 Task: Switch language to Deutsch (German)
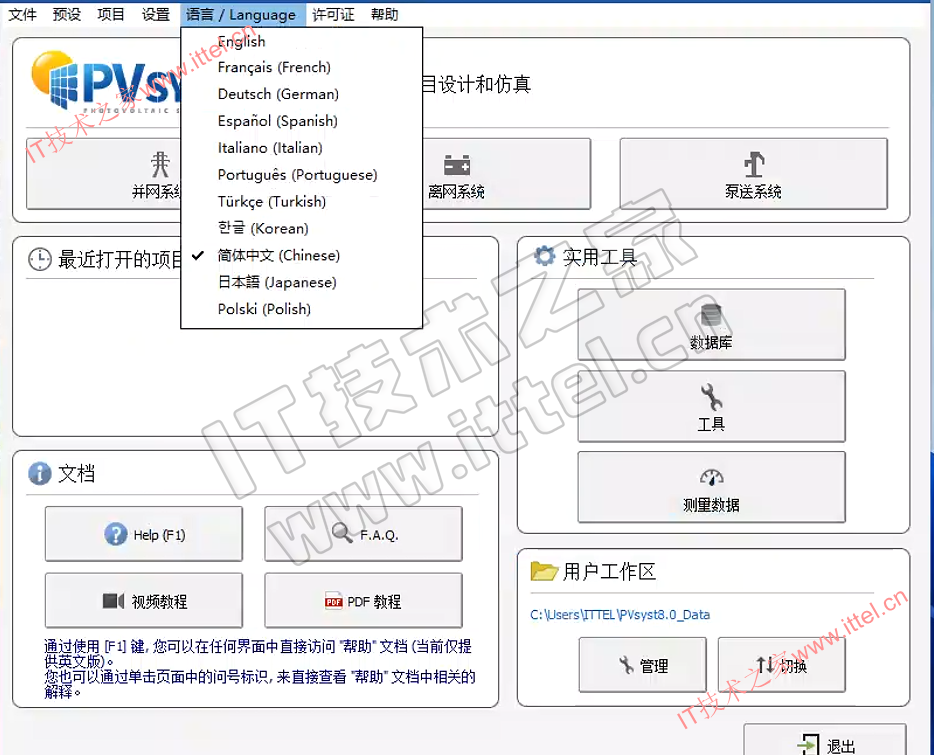pos(278,94)
